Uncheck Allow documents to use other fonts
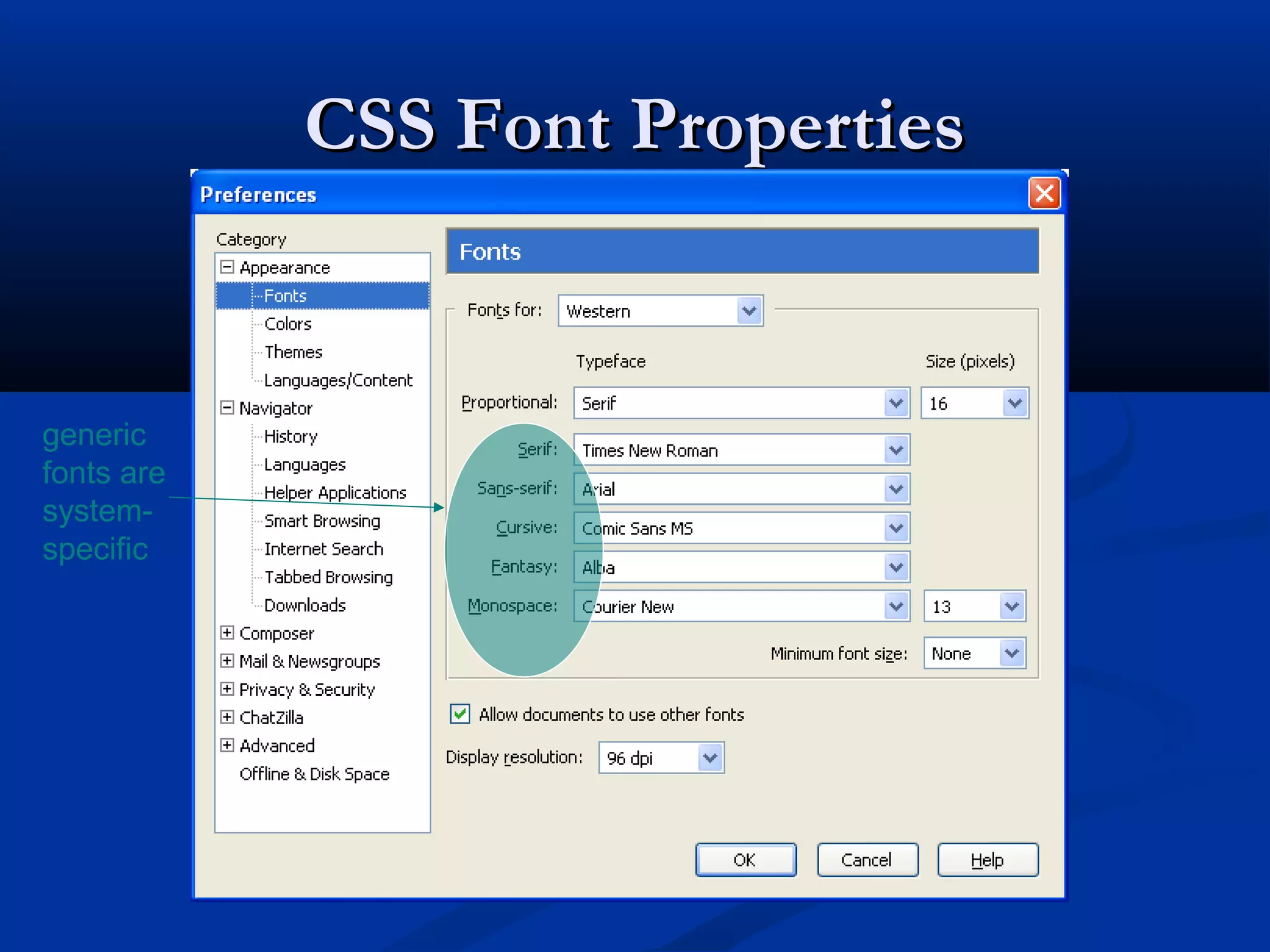The image size is (1270, 952). 460,714
